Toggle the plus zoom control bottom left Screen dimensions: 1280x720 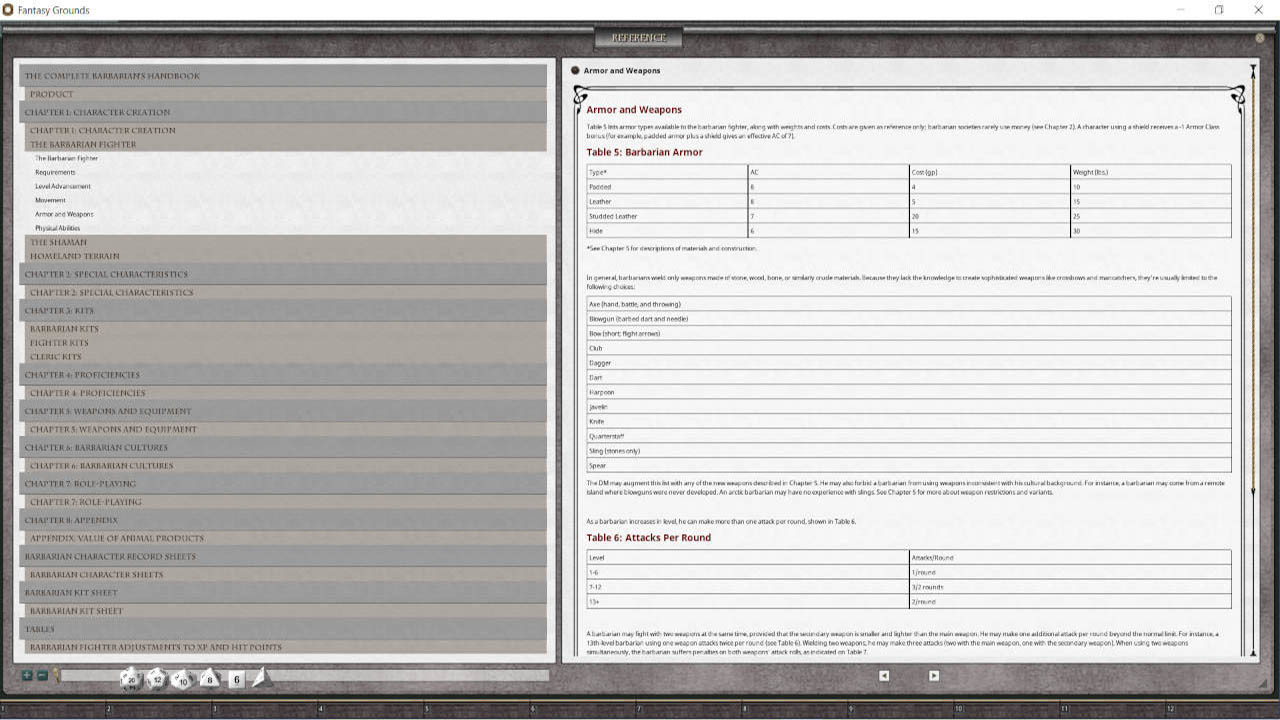pyautogui.click(x=26, y=675)
